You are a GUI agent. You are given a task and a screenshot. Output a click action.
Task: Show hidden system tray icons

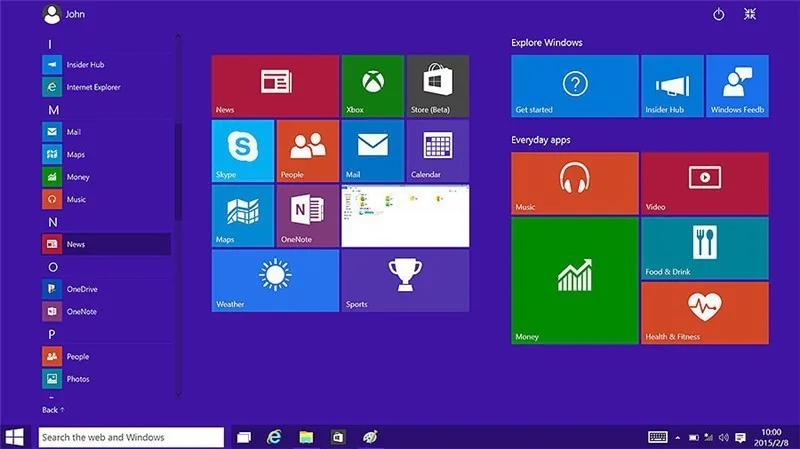(x=678, y=438)
